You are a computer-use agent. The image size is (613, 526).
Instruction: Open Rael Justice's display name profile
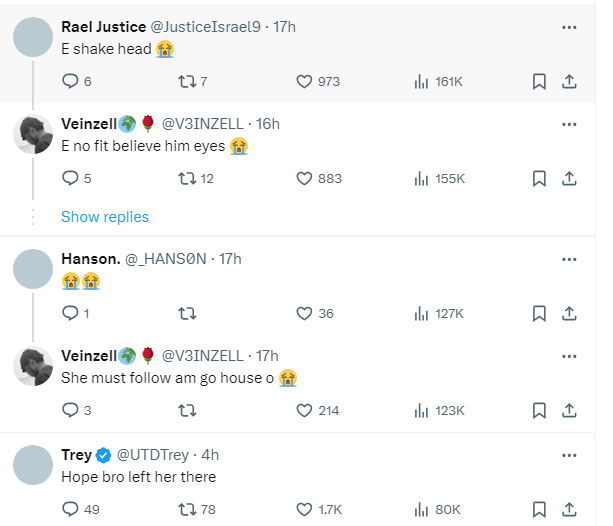point(105,27)
